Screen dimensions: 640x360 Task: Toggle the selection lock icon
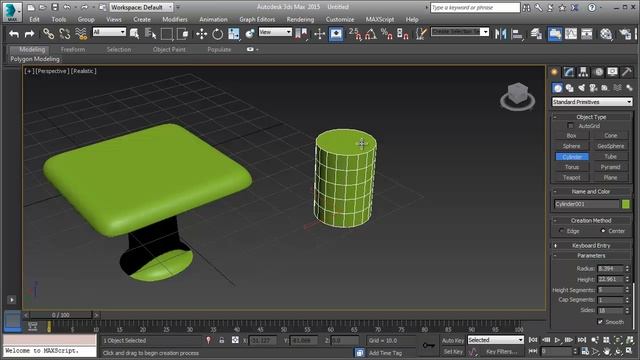(x=222, y=340)
